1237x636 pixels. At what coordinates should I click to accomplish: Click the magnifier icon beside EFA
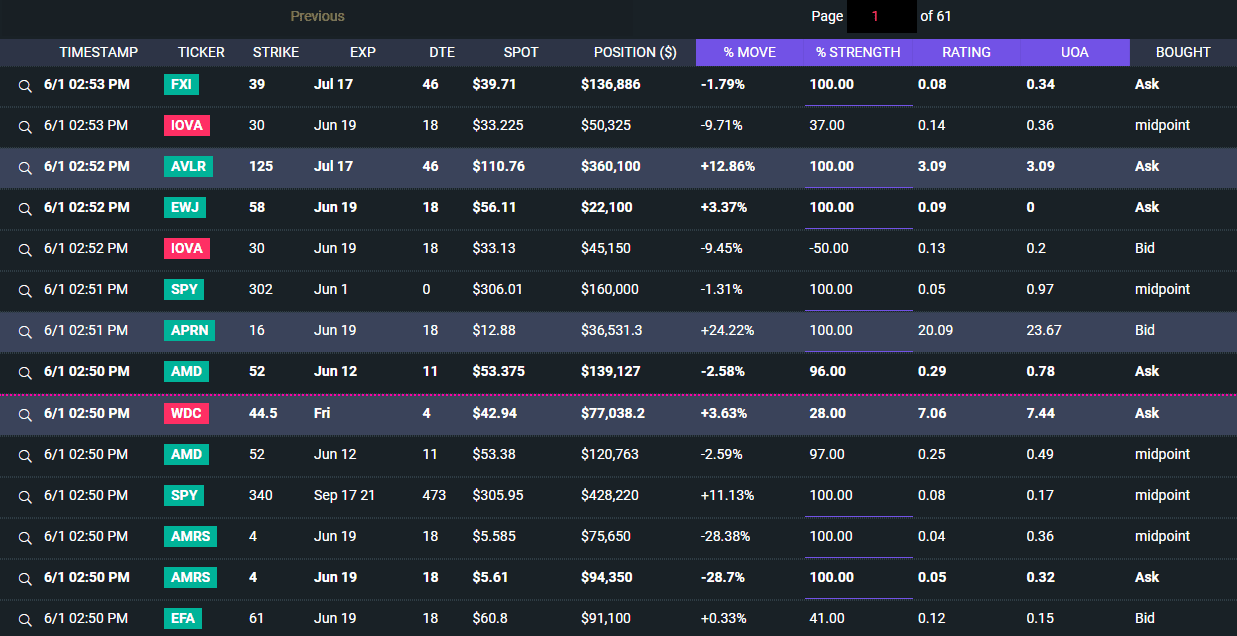25,619
